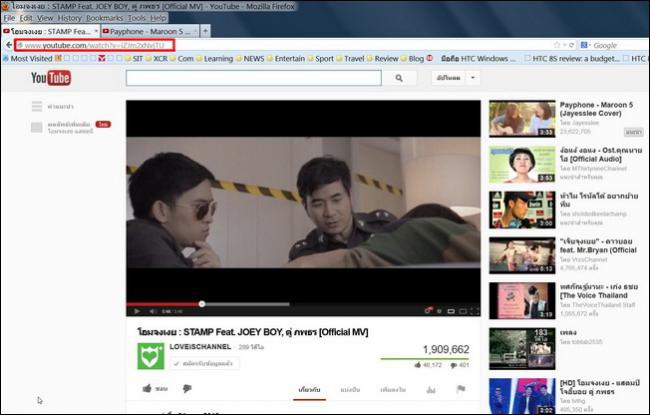Mute video with the speaker icon
The height and width of the screenshot is (415, 650).
pyautogui.click(x=153, y=311)
